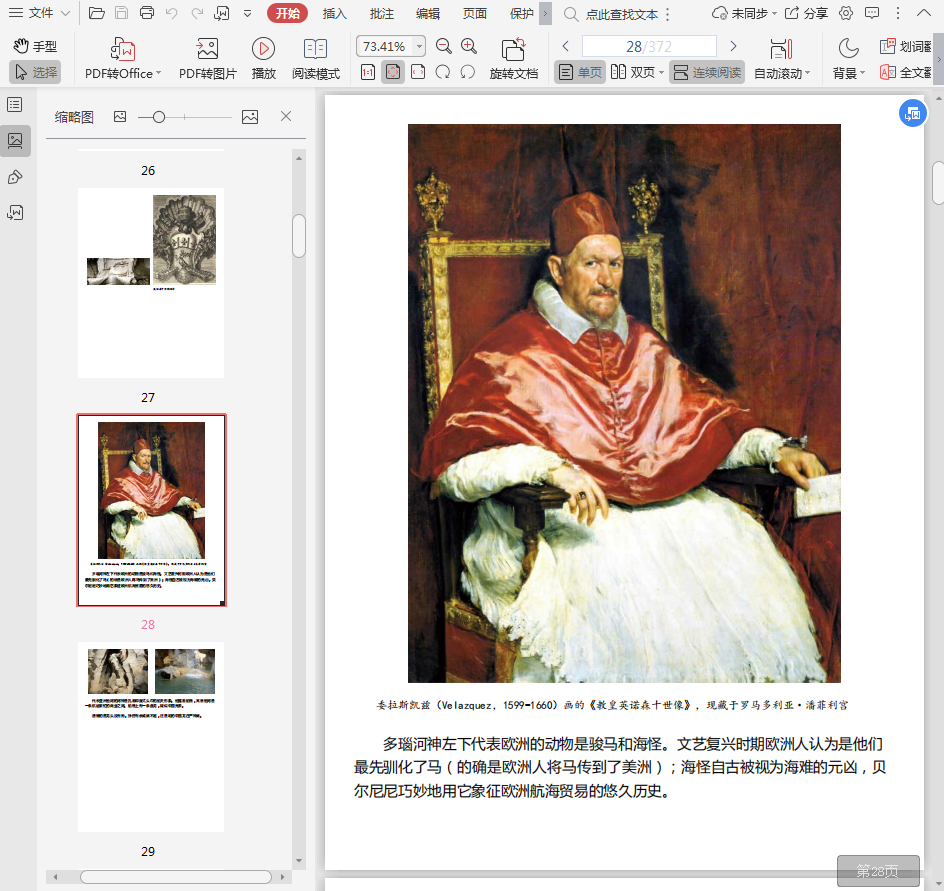Activate the 手型 hand tool
The width and height of the screenshot is (944, 891).
35,47
